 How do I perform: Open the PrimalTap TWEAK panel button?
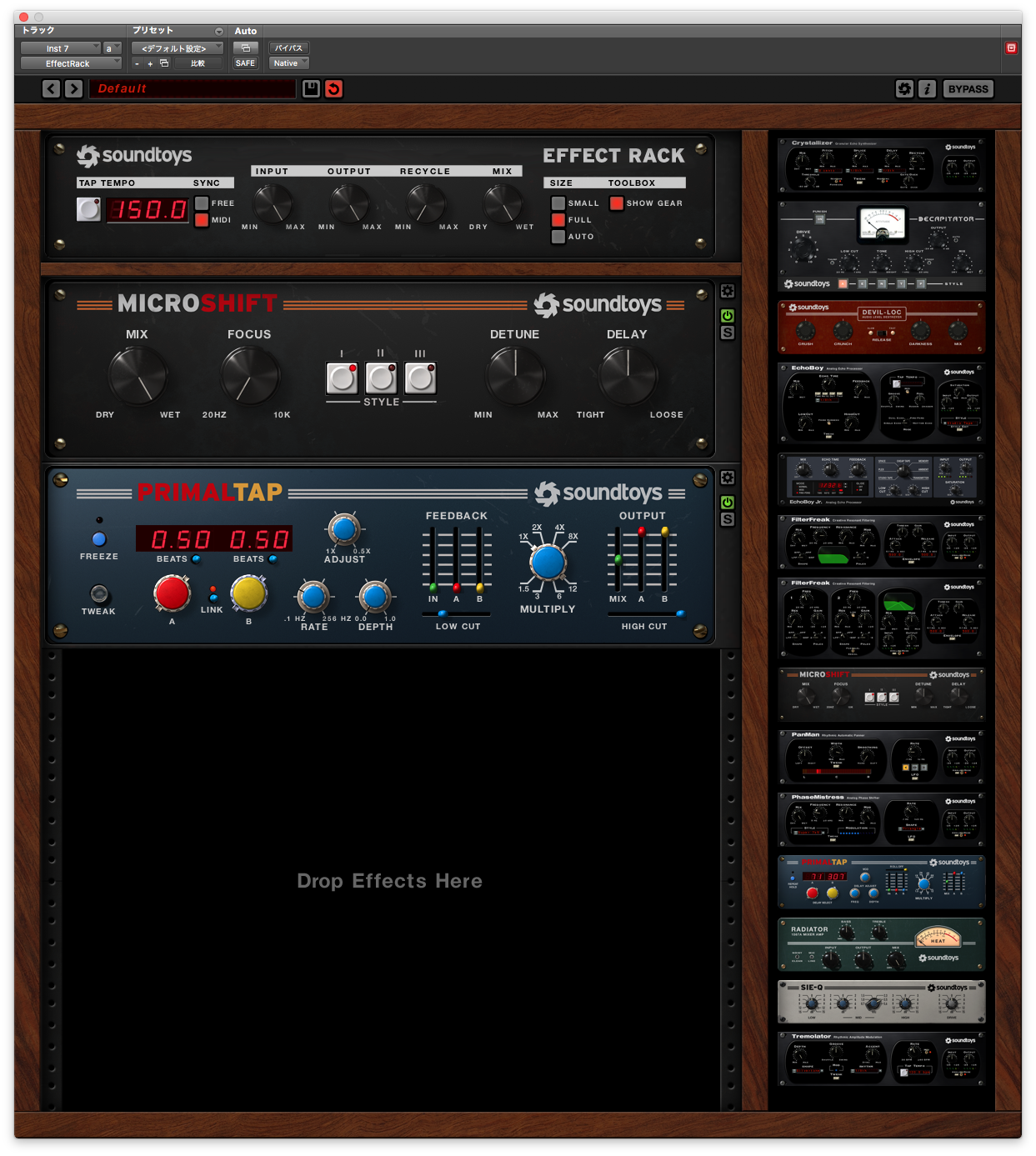point(99,594)
